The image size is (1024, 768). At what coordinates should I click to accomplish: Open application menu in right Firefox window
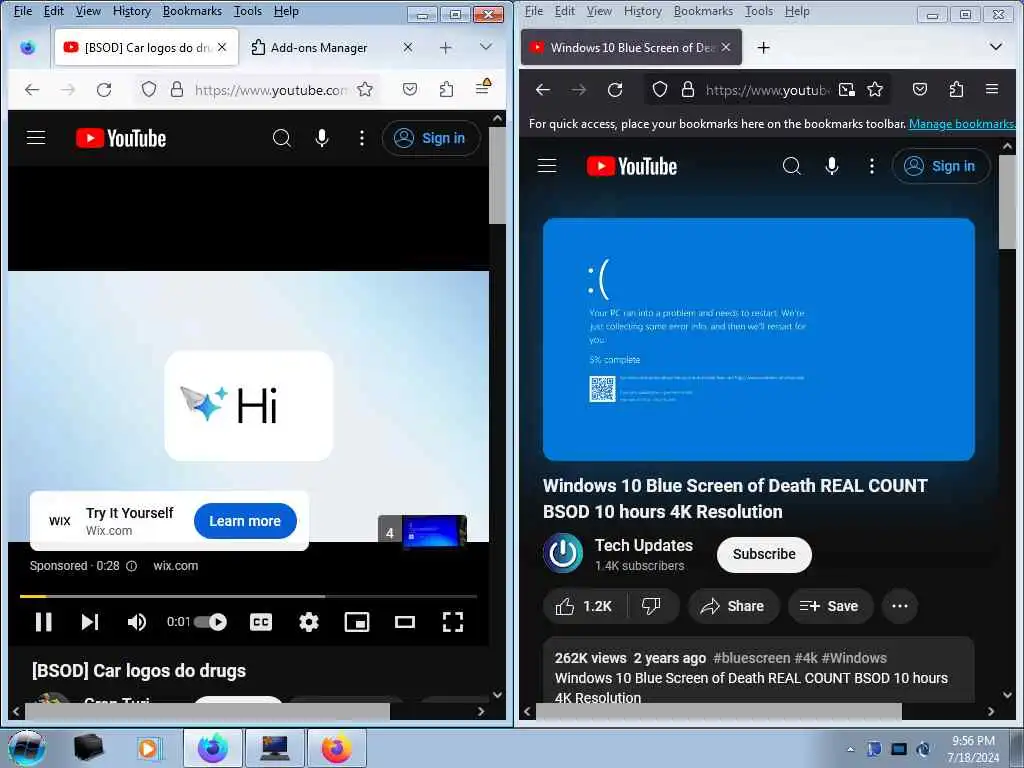(991, 89)
